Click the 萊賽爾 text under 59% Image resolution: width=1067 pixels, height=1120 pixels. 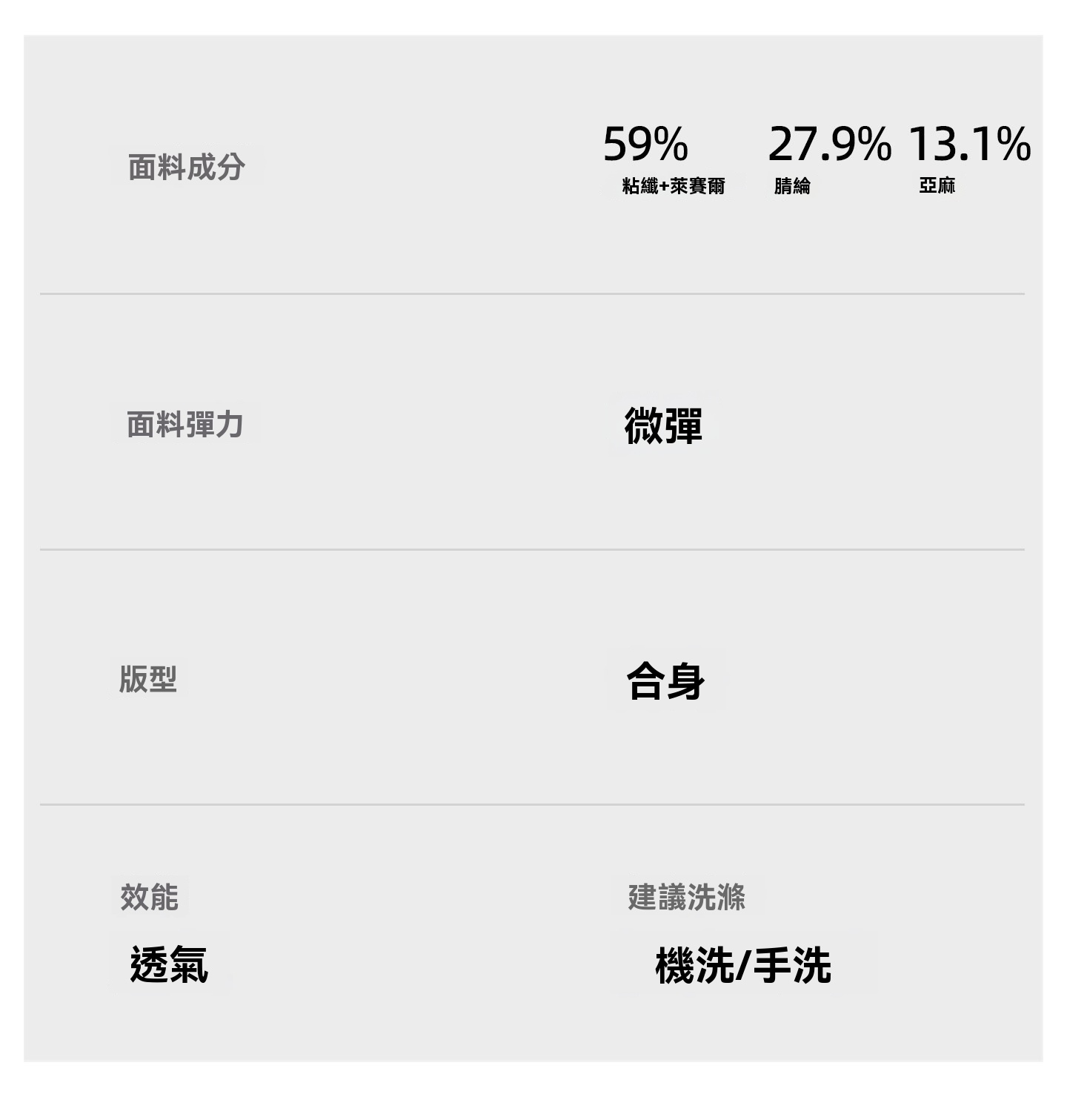[x=698, y=186]
